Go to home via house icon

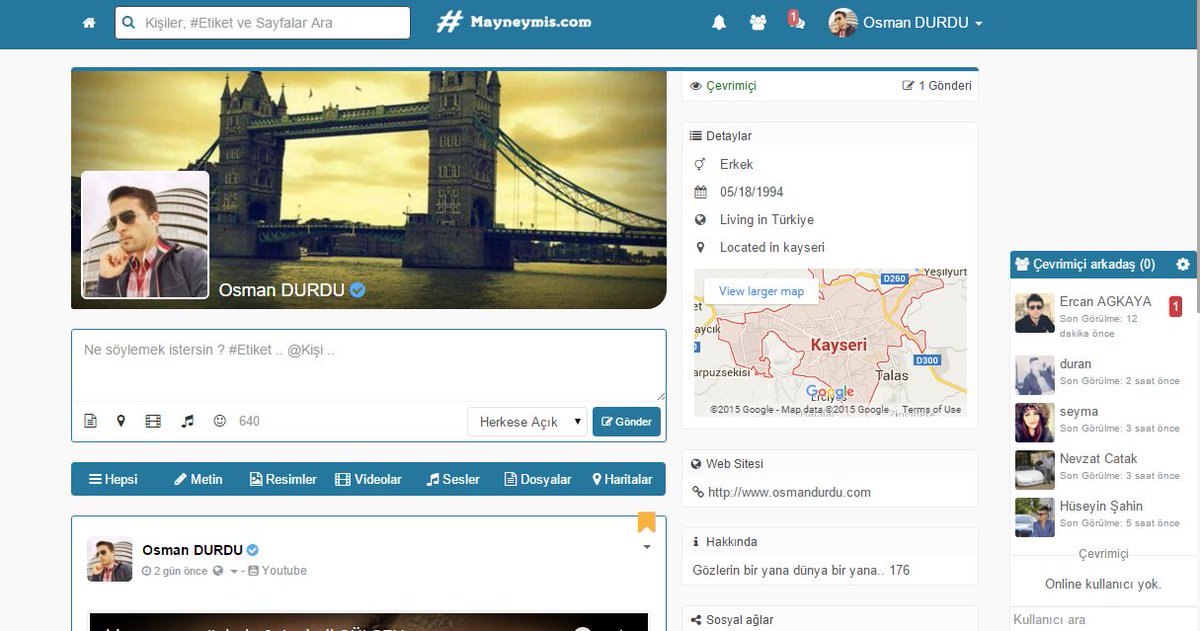[89, 22]
